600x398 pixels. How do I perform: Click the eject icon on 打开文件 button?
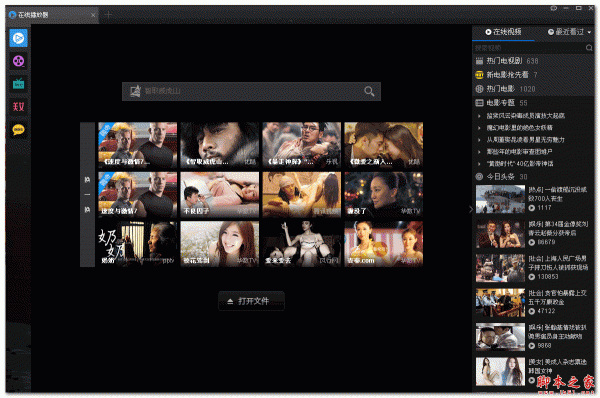230,301
